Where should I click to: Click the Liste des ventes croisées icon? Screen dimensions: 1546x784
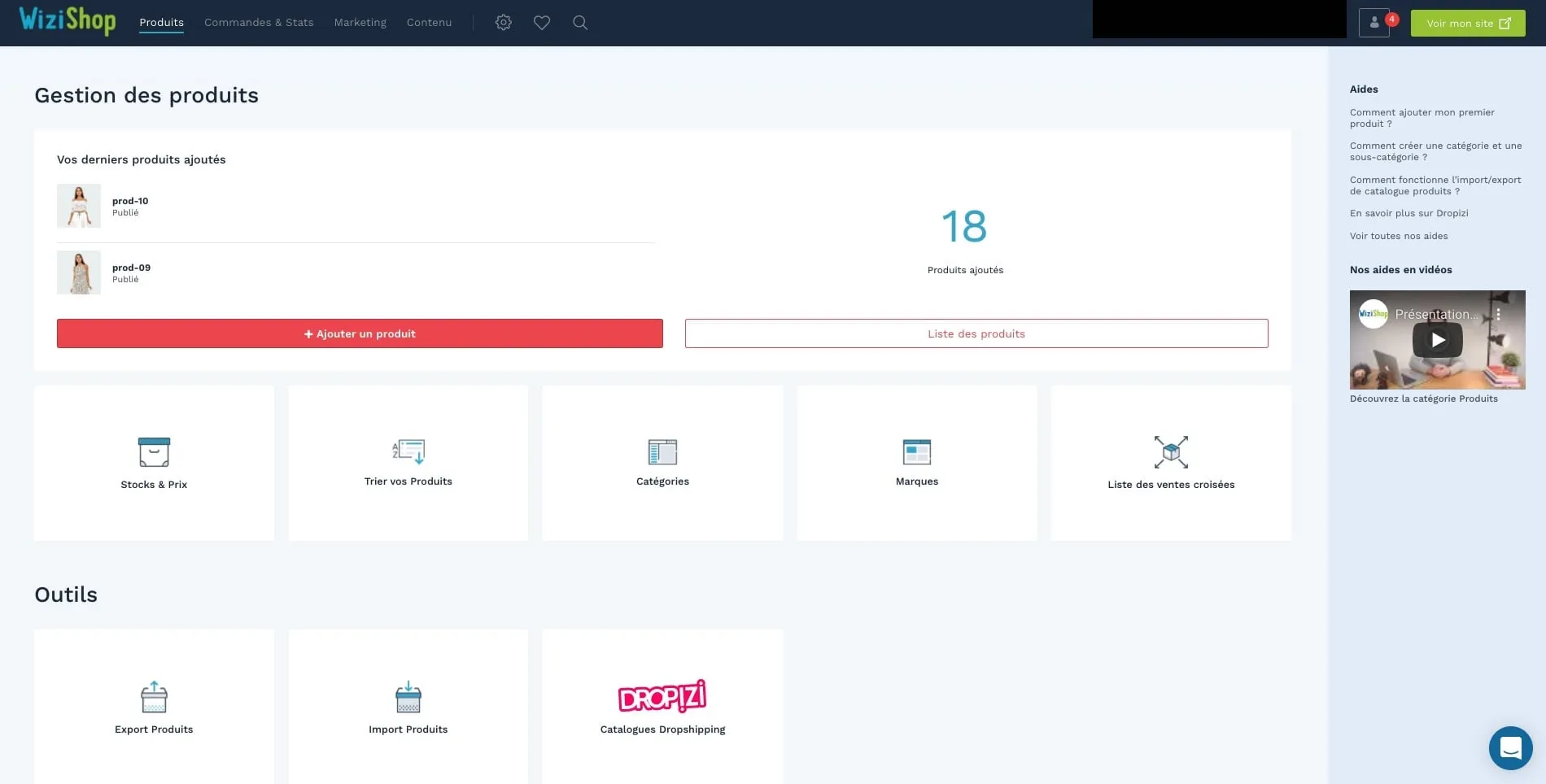[x=1171, y=451]
